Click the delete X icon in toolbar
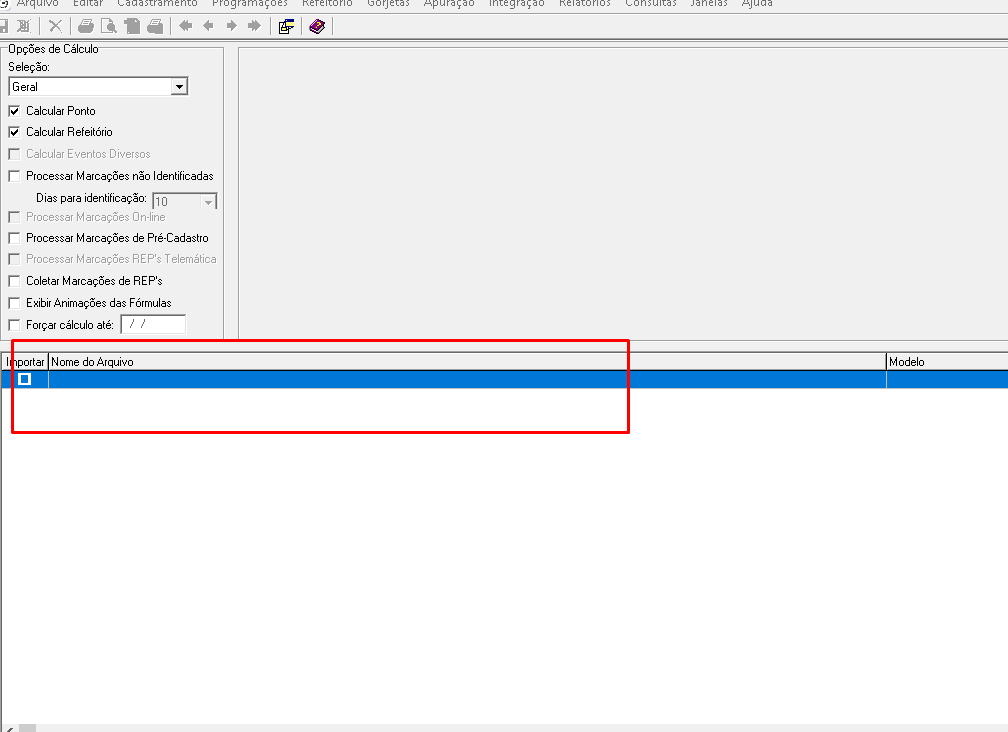Screen dimensions: 1008x732 point(55,26)
